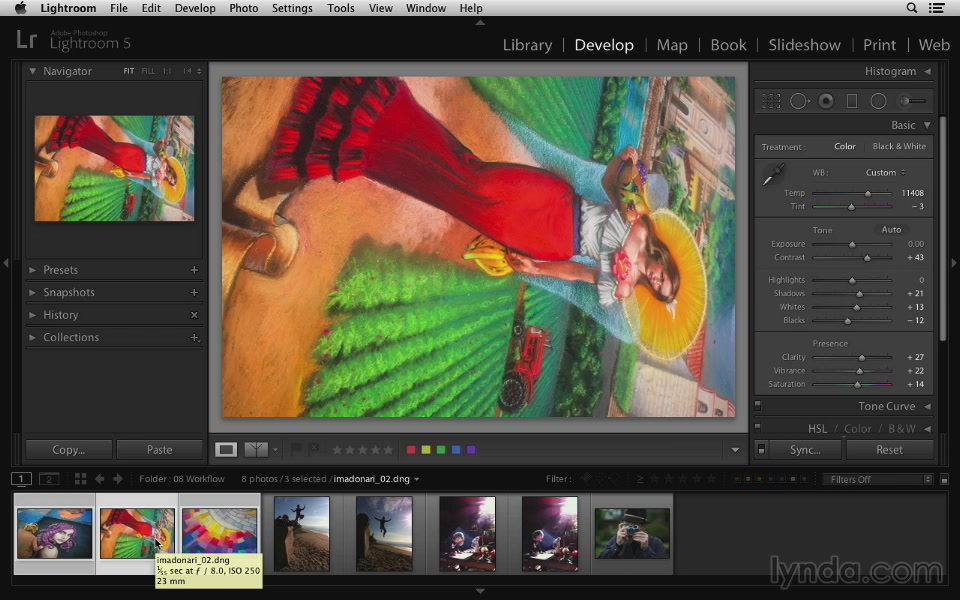
Task: Choose the Radial Filter tool
Action: click(x=879, y=101)
